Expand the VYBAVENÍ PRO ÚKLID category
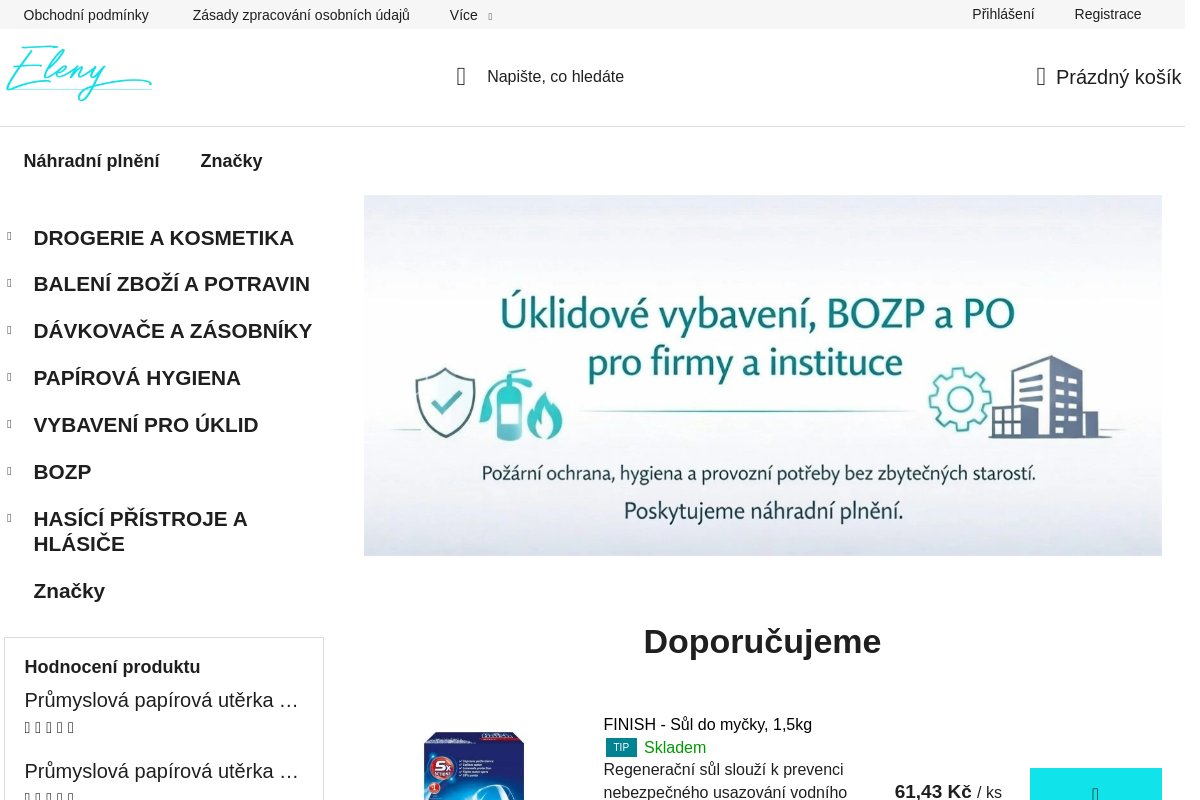Image resolution: width=1200 pixels, height=800 pixels. 10,425
